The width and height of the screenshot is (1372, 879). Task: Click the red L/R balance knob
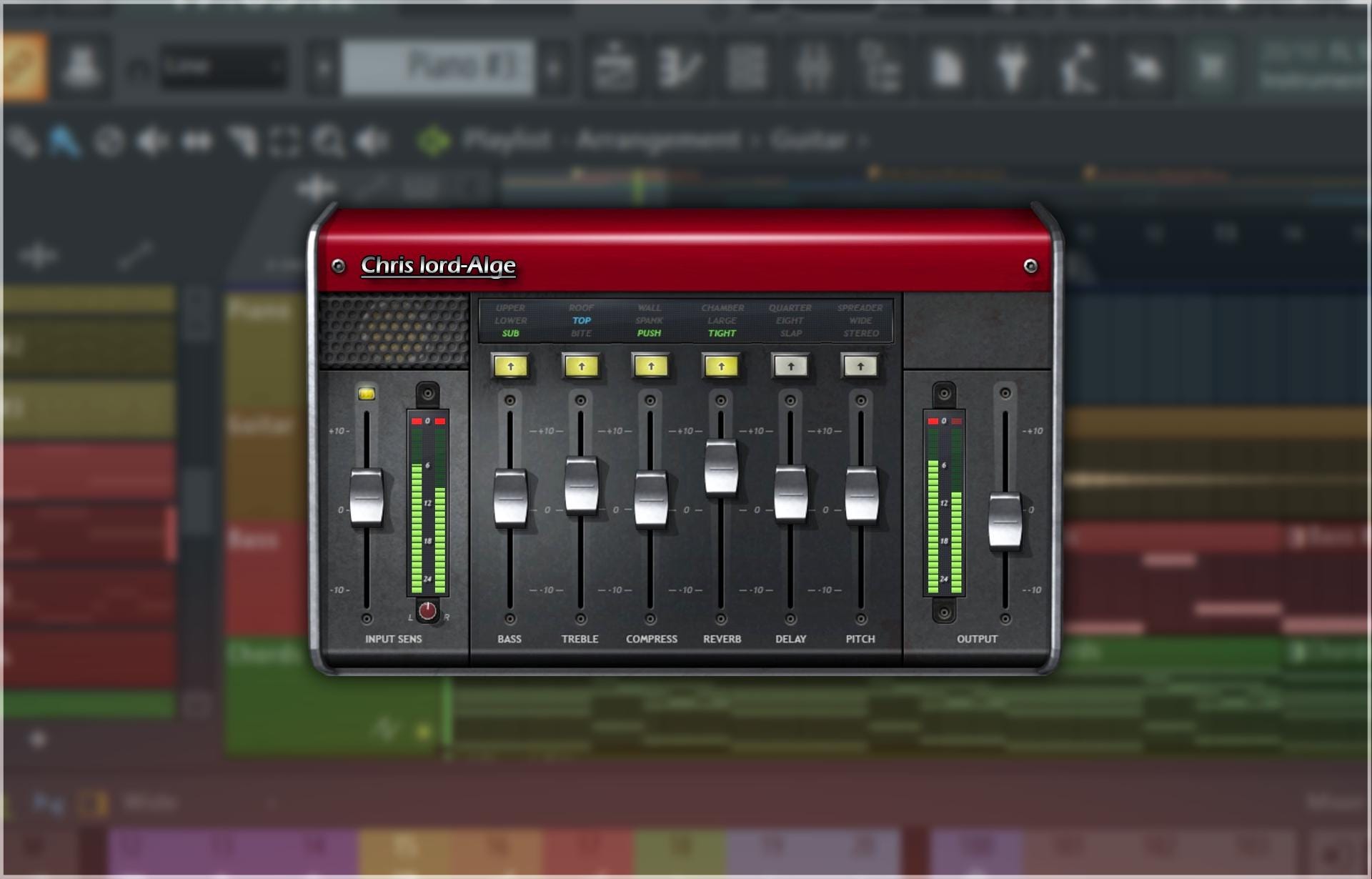tap(427, 611)
